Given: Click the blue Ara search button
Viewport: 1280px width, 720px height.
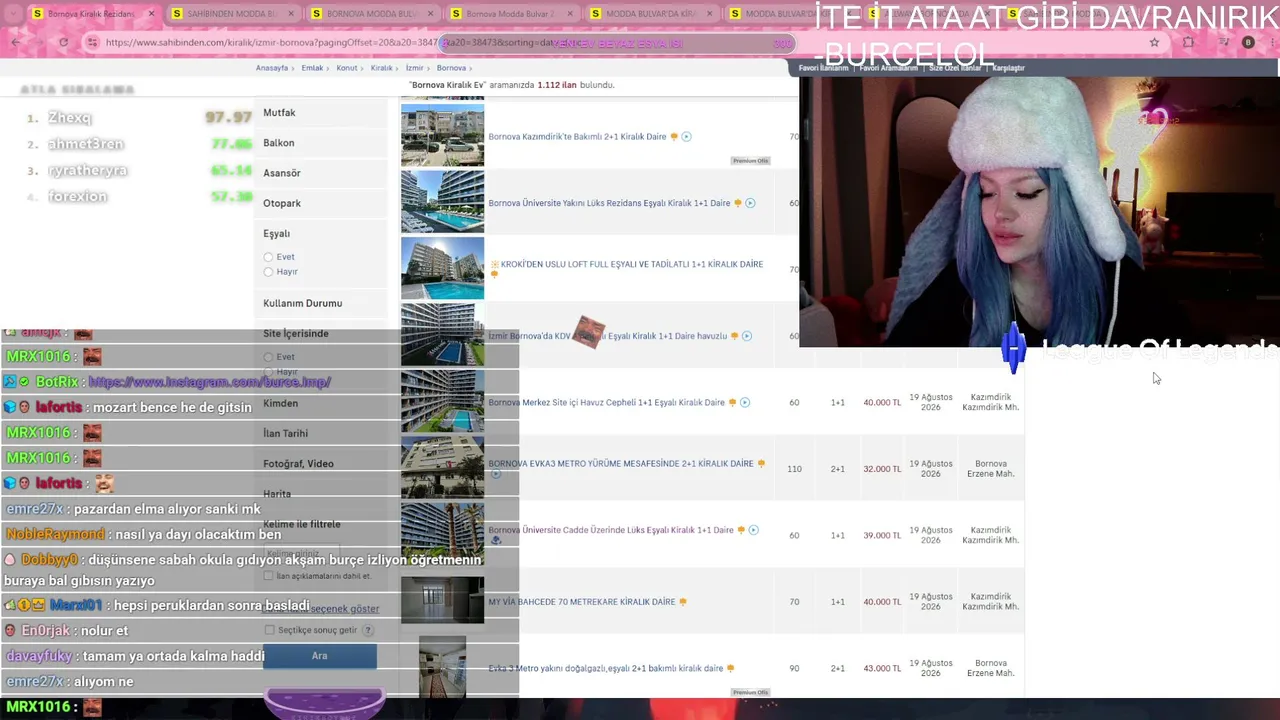Looking at the screenshot, I should pyautogui.click(x=320, y=656).
